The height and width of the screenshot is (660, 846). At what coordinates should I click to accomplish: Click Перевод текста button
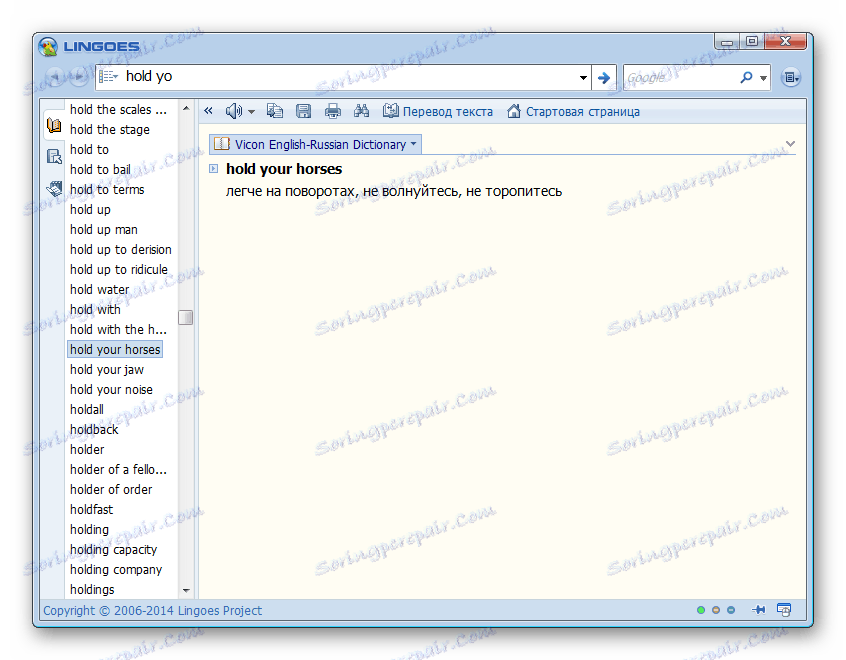[x=438, y=112]
